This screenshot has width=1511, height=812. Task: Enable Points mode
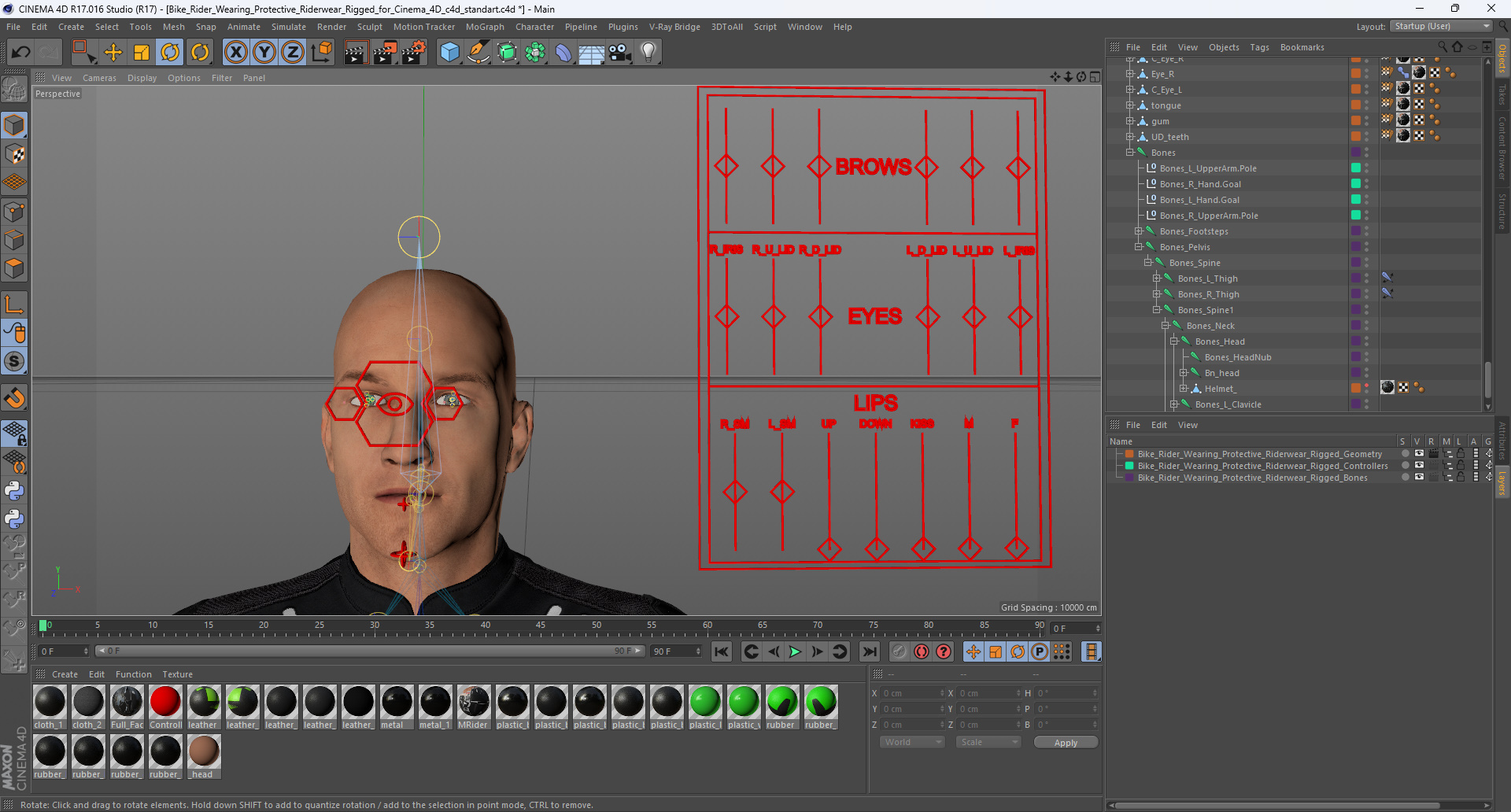pyautogui.click(x=14, y=212)
